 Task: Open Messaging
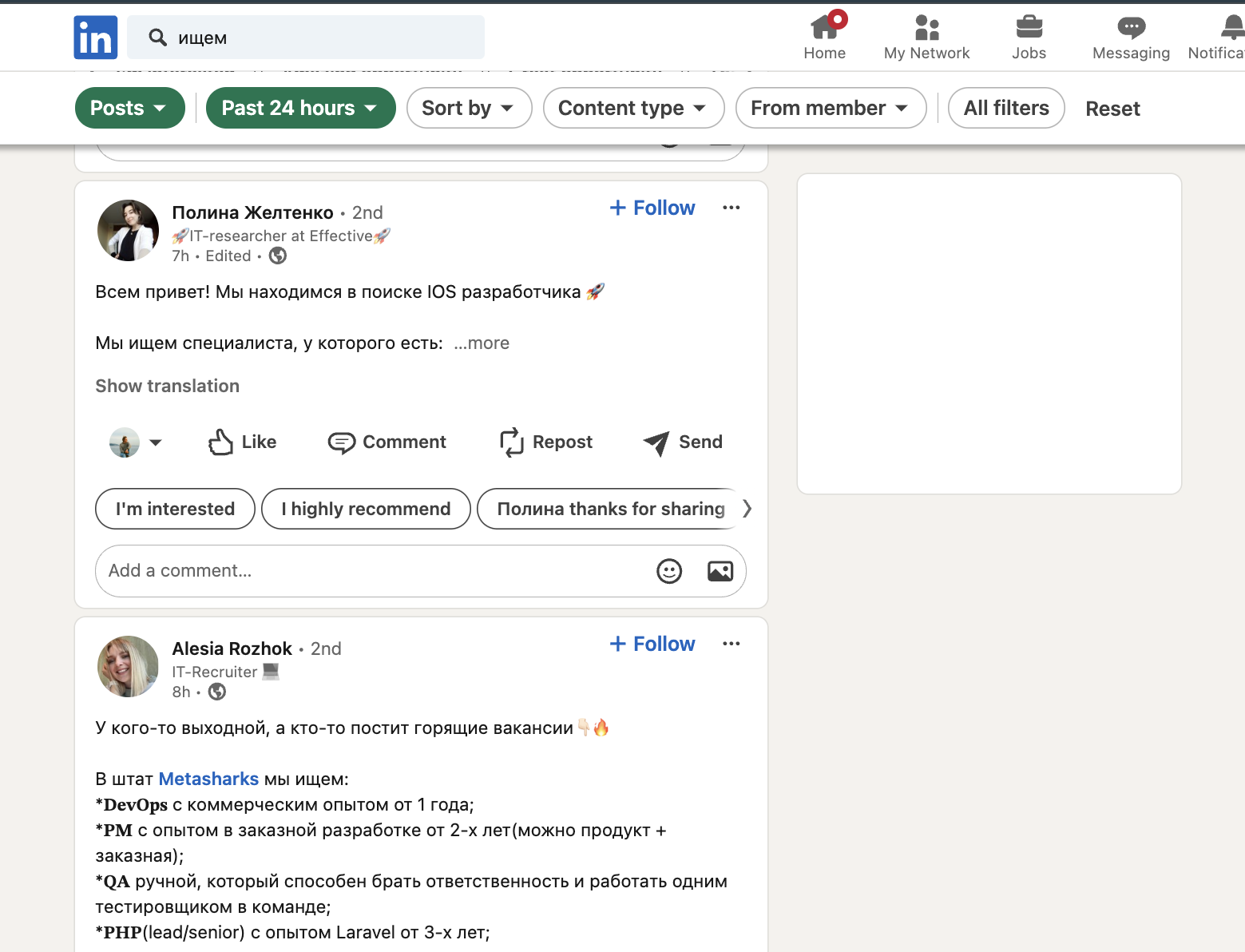click(x=1130, y=36)
